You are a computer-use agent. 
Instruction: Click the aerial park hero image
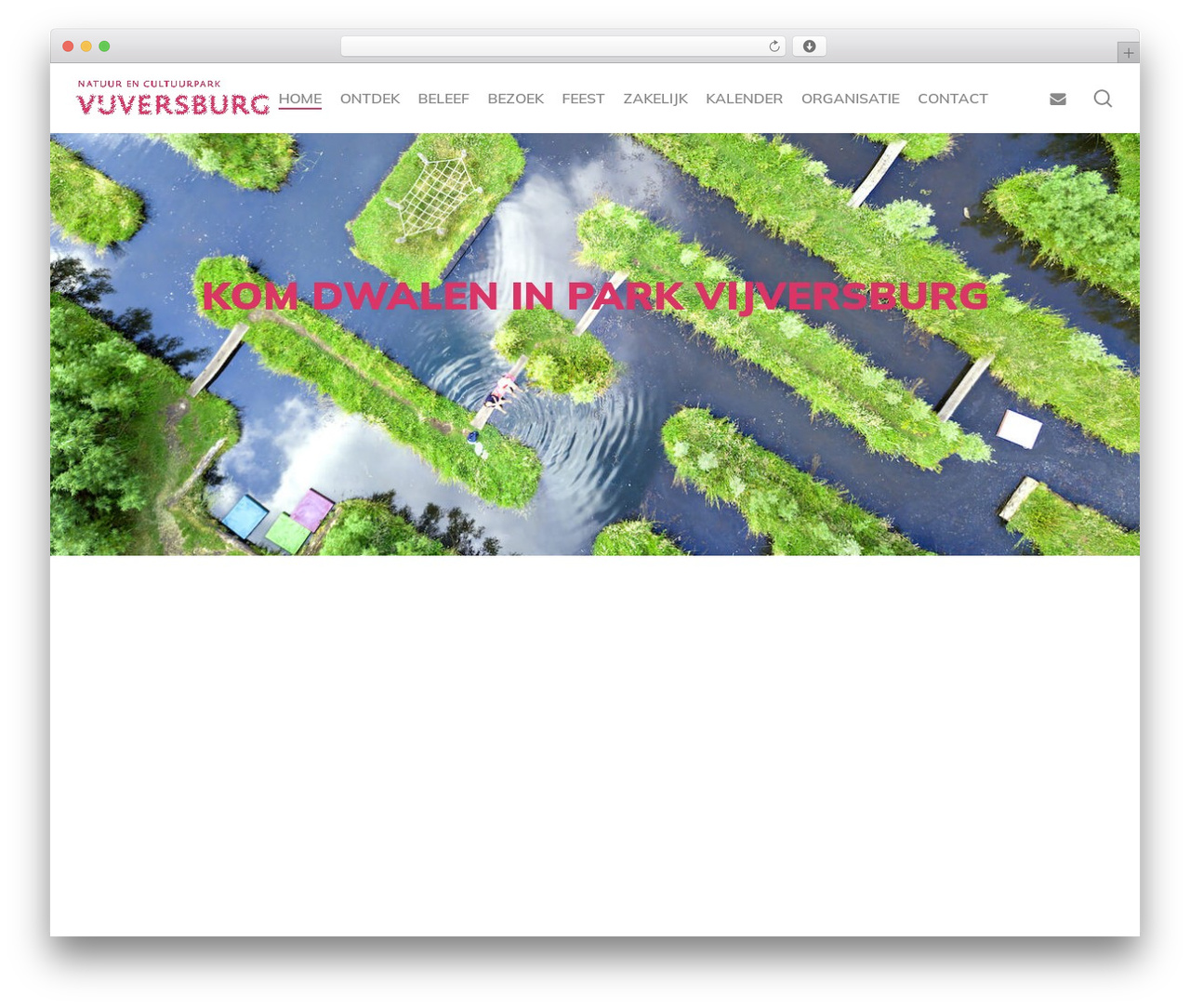tap(595, 344)
